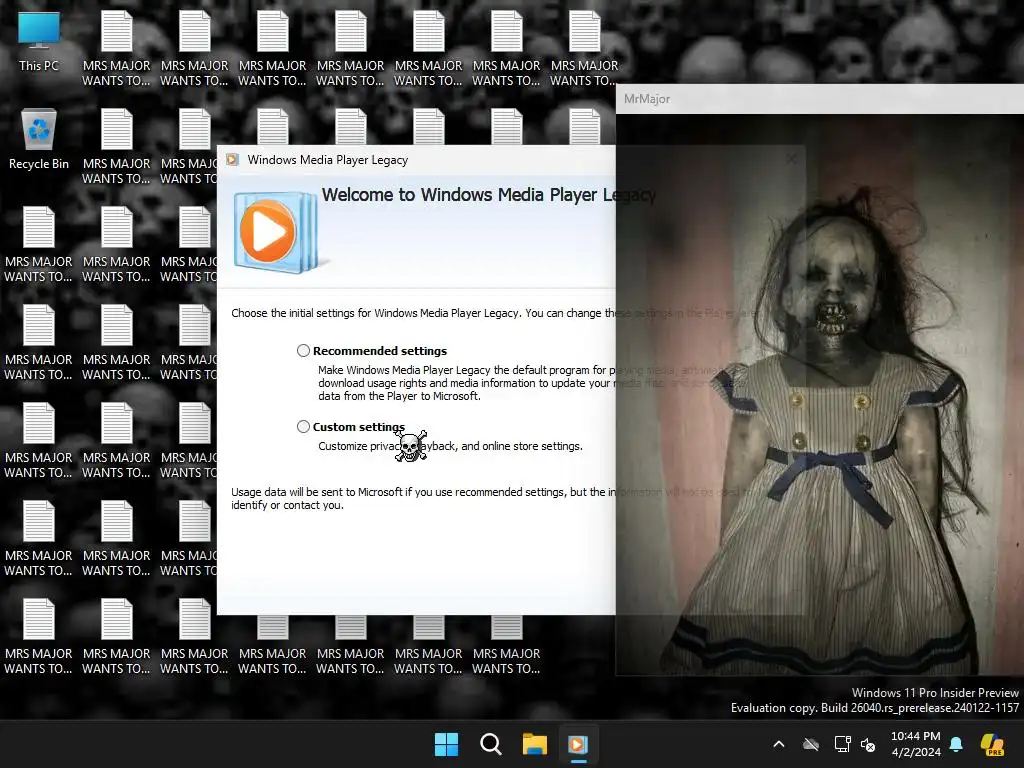Choose the Recommended settings radio button
1024x768 pixels.
click(x=303, y=351)
